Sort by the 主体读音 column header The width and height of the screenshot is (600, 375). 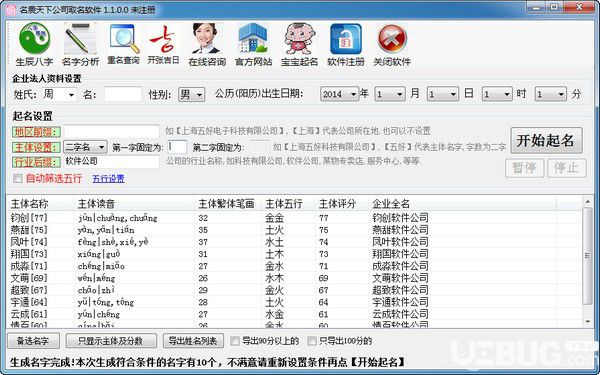[x=134, y=204]
